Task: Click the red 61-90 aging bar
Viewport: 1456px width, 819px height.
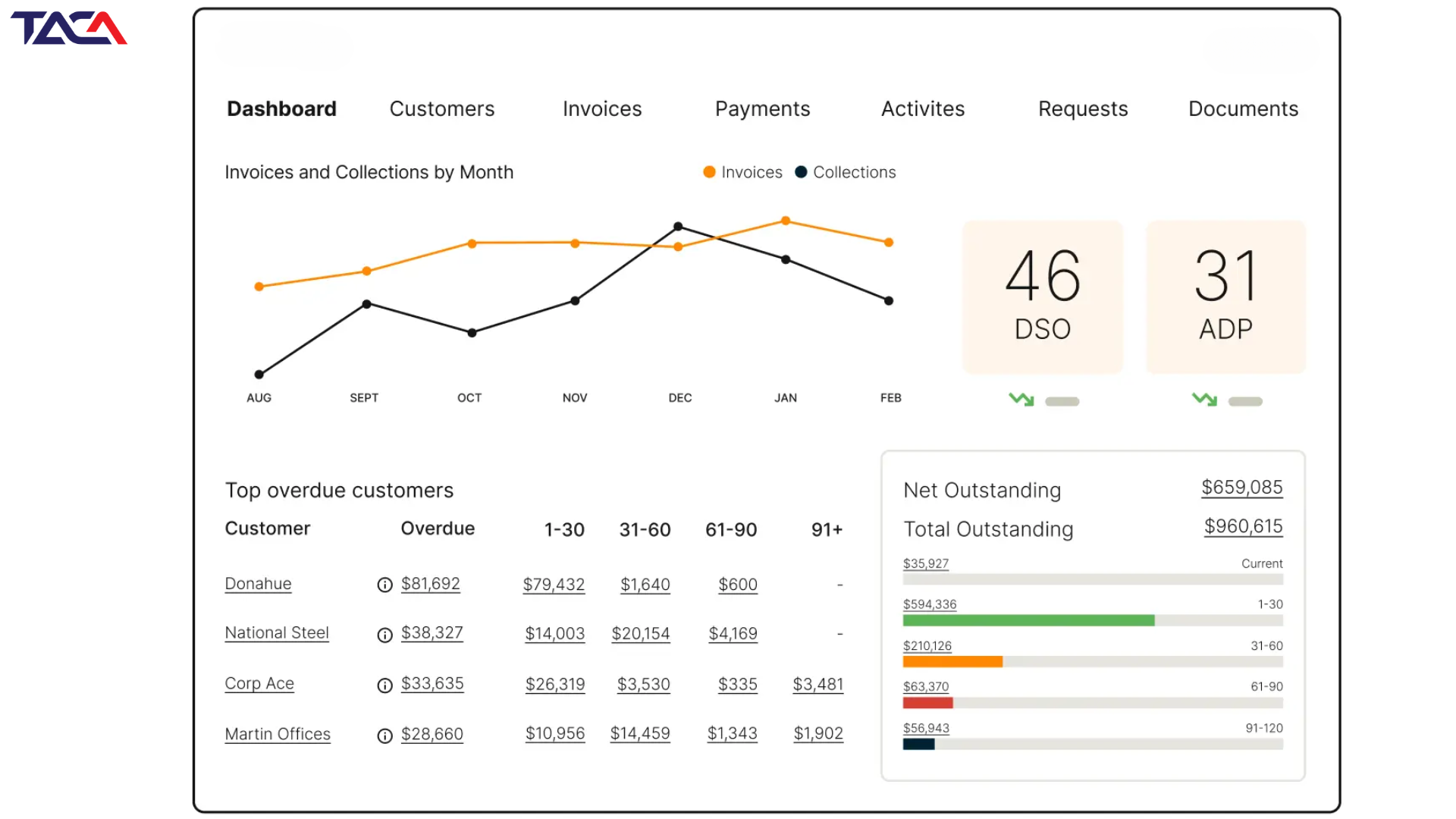Action: [927, 703]
